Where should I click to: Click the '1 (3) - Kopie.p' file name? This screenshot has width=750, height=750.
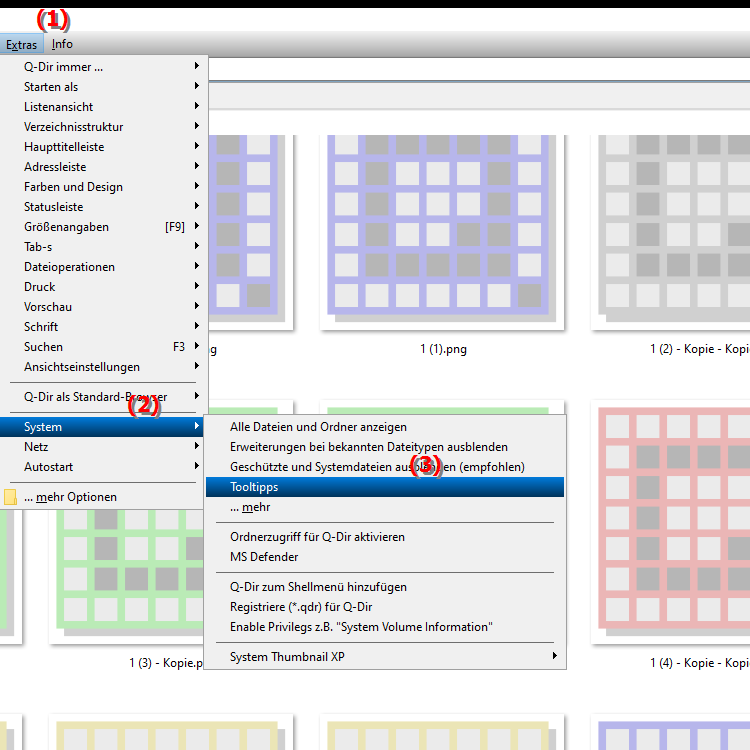click(x=166, y=663)
